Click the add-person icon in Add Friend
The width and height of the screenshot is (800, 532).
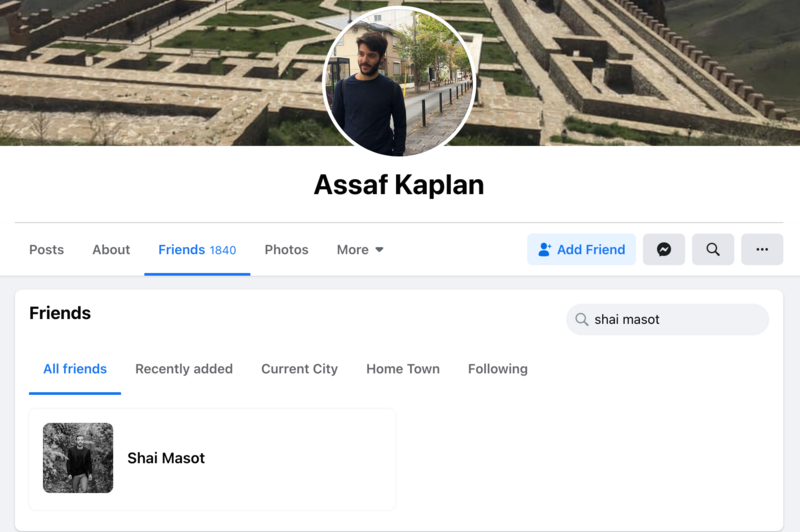545,250
